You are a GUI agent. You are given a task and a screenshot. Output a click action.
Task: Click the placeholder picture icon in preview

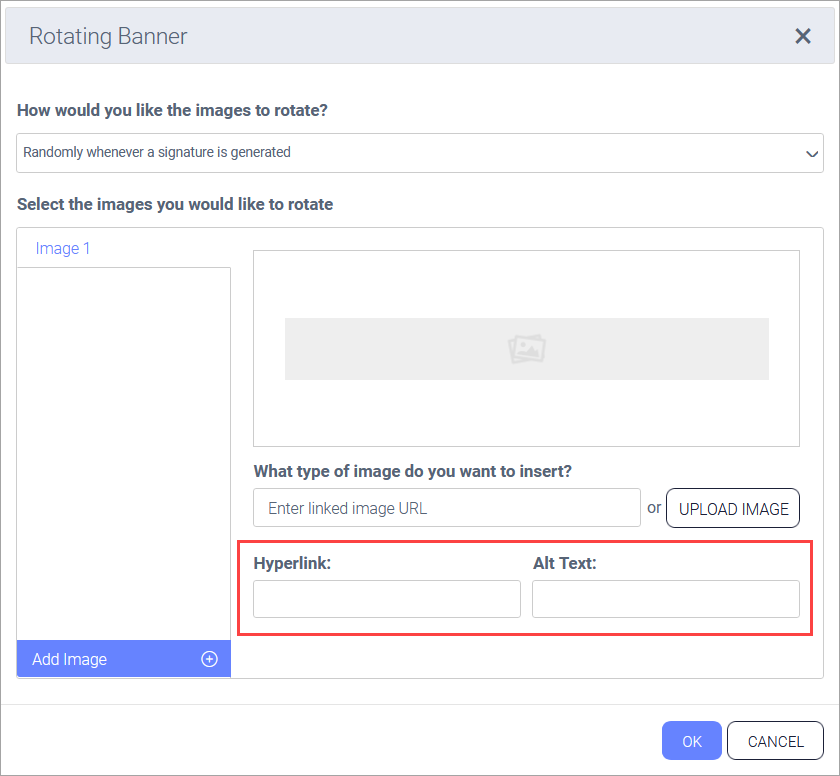click(526, 349)
